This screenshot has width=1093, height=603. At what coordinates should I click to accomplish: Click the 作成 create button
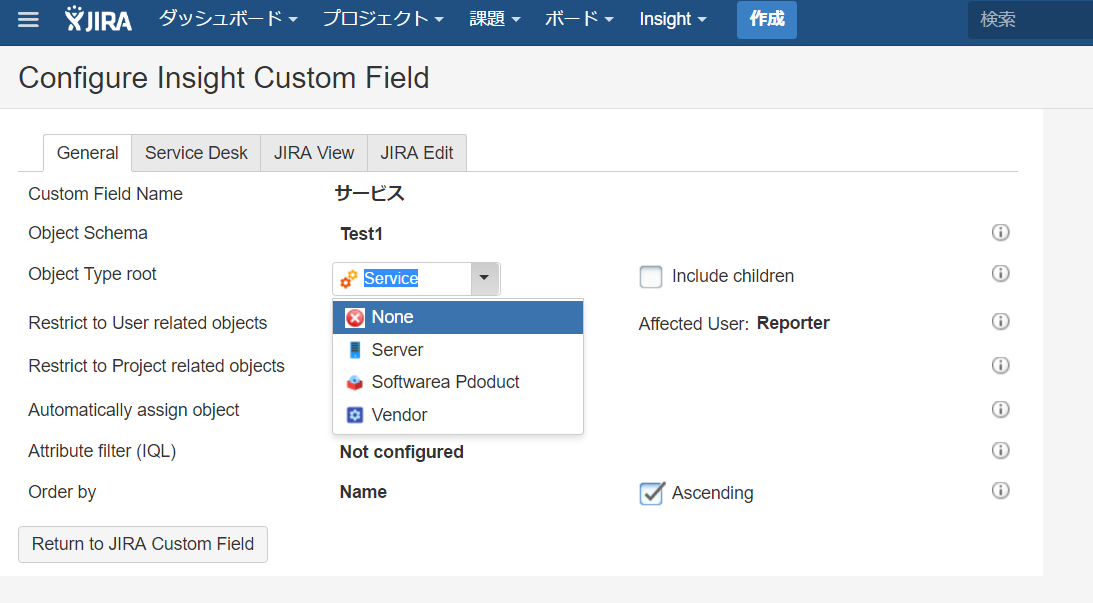click(x=767, y=20)
